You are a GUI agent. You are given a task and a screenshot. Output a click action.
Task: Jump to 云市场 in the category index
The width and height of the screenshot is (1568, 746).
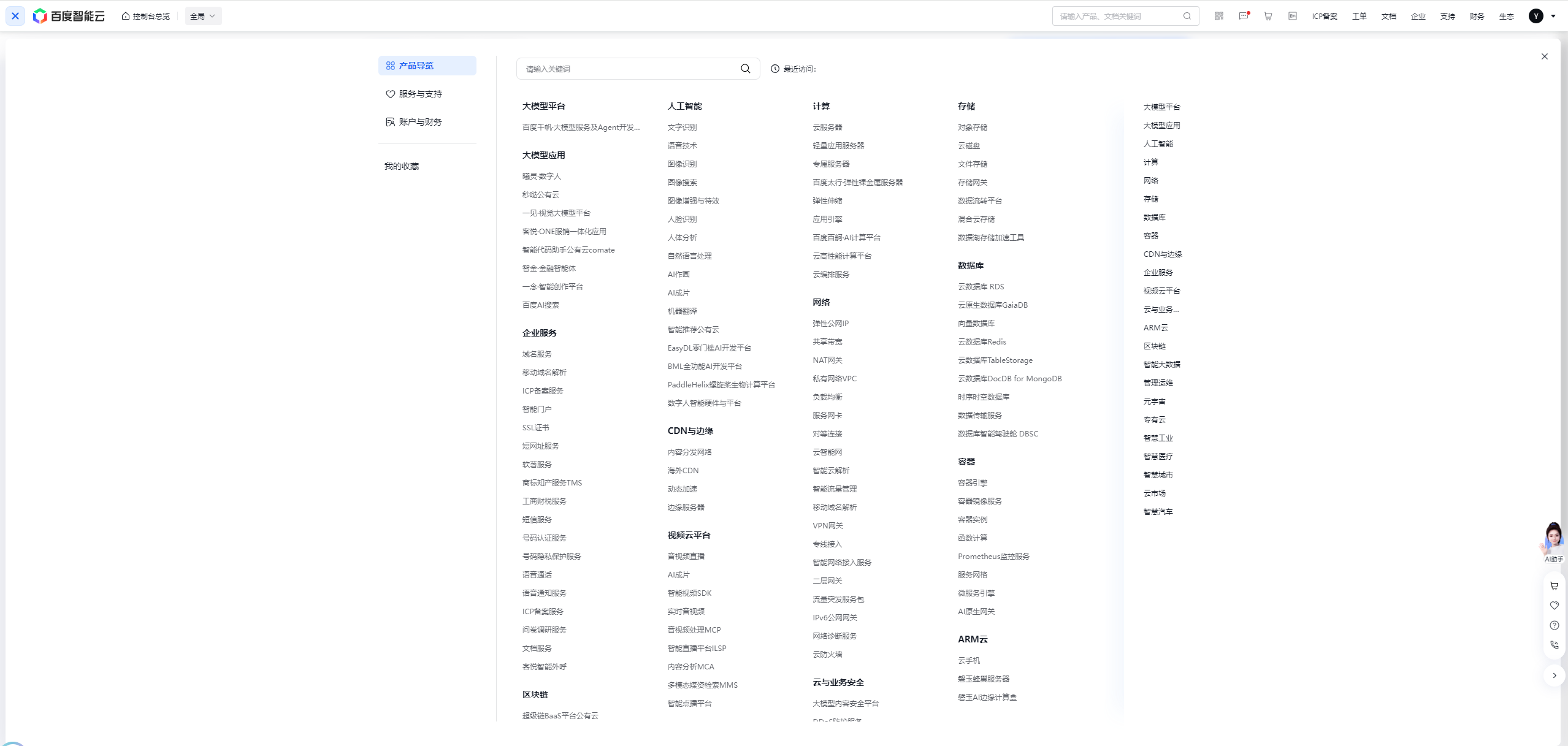(x=1154, y=493)
